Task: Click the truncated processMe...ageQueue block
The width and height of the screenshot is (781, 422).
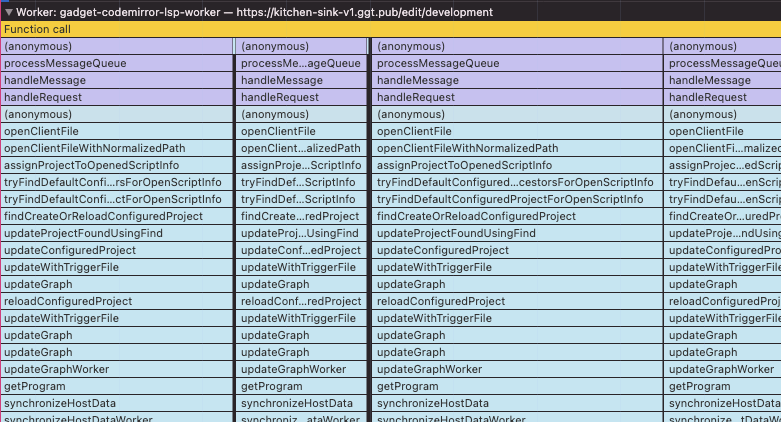Action: pyautogui.click(x=301, y=63)
